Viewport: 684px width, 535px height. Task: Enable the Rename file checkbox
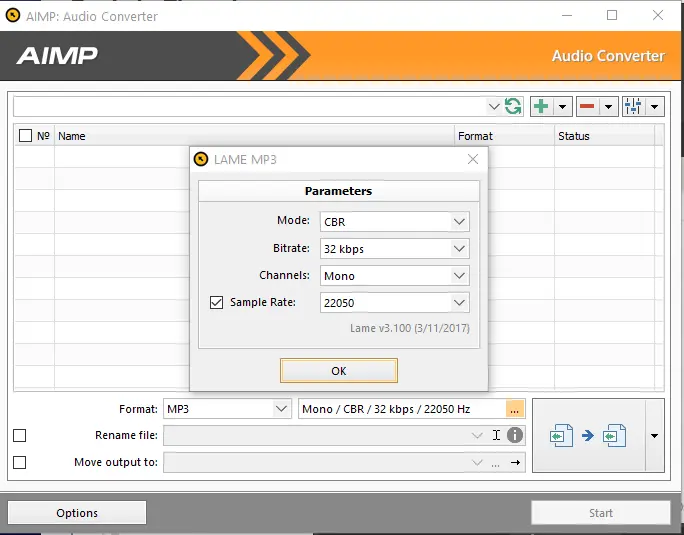click(20, 436)
